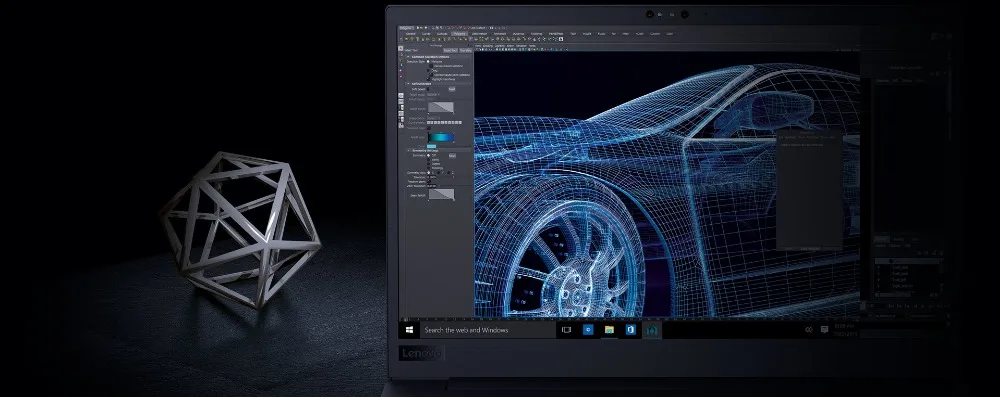This screenshot has width=1000, height=397.
Task: Click the Seam falloff curve graph
Action: 441,194
